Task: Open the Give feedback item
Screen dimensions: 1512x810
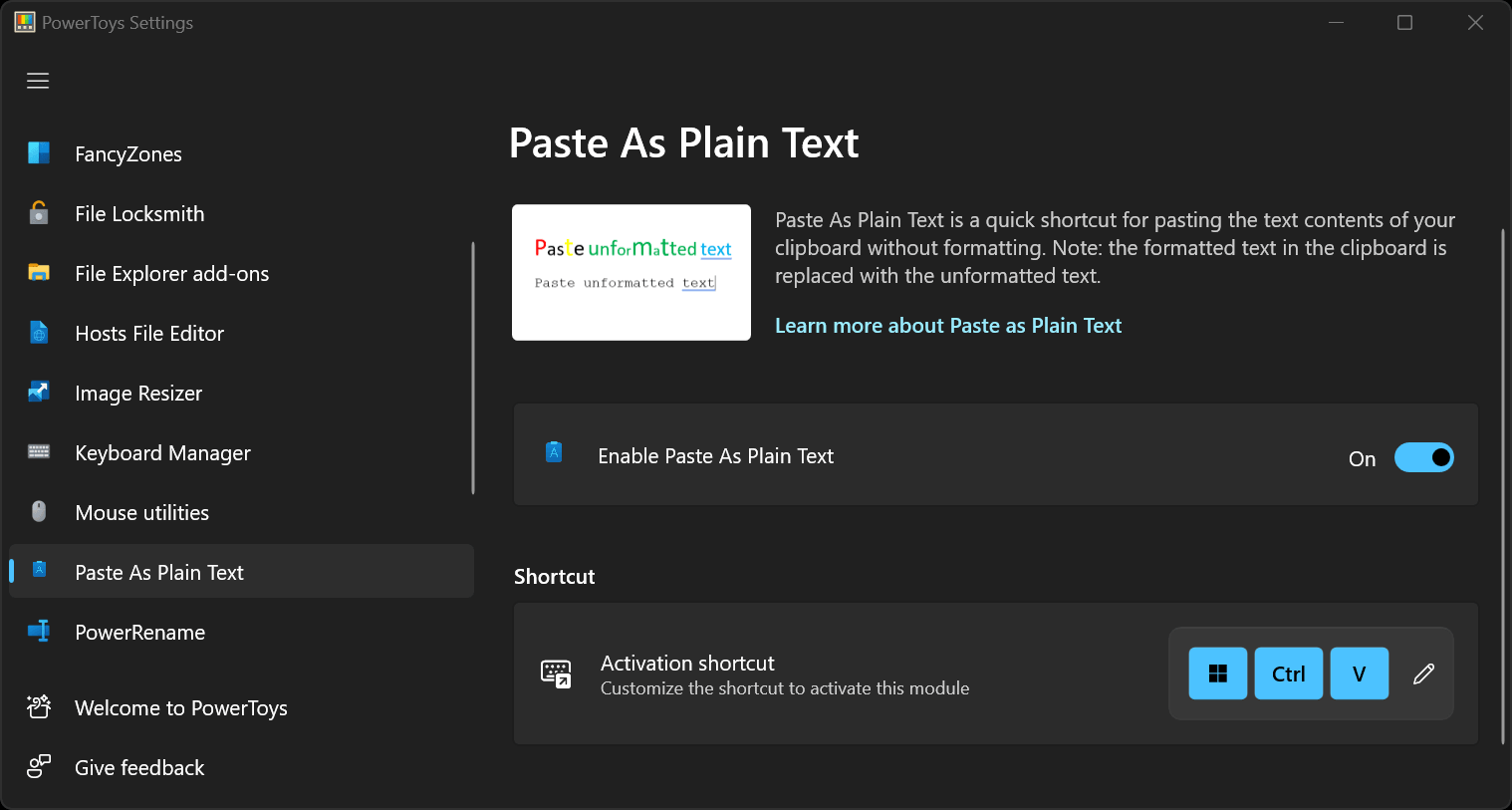Action: pos(139,767)
